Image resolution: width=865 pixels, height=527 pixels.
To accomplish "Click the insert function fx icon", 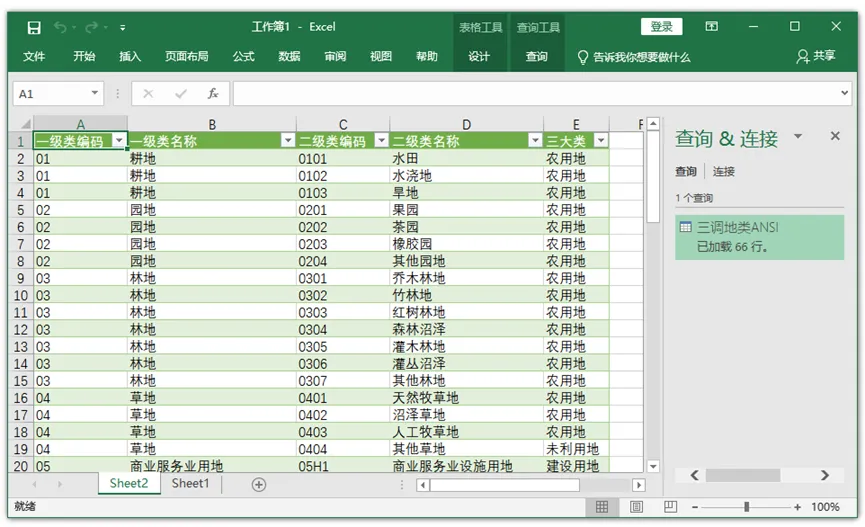I will [213, 94].
